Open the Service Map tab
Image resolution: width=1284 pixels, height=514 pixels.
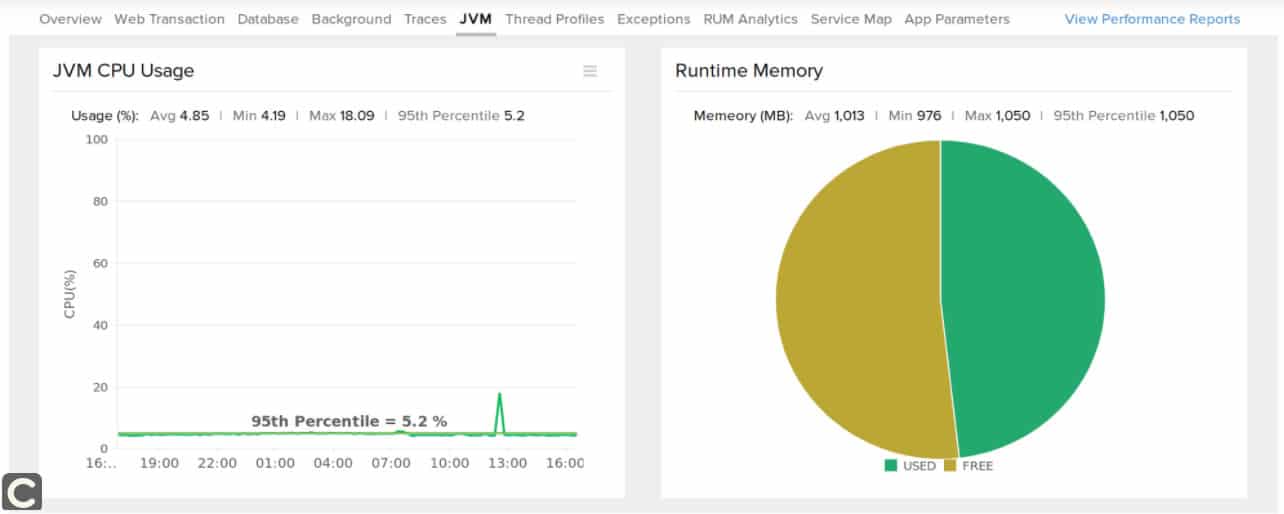851,19
